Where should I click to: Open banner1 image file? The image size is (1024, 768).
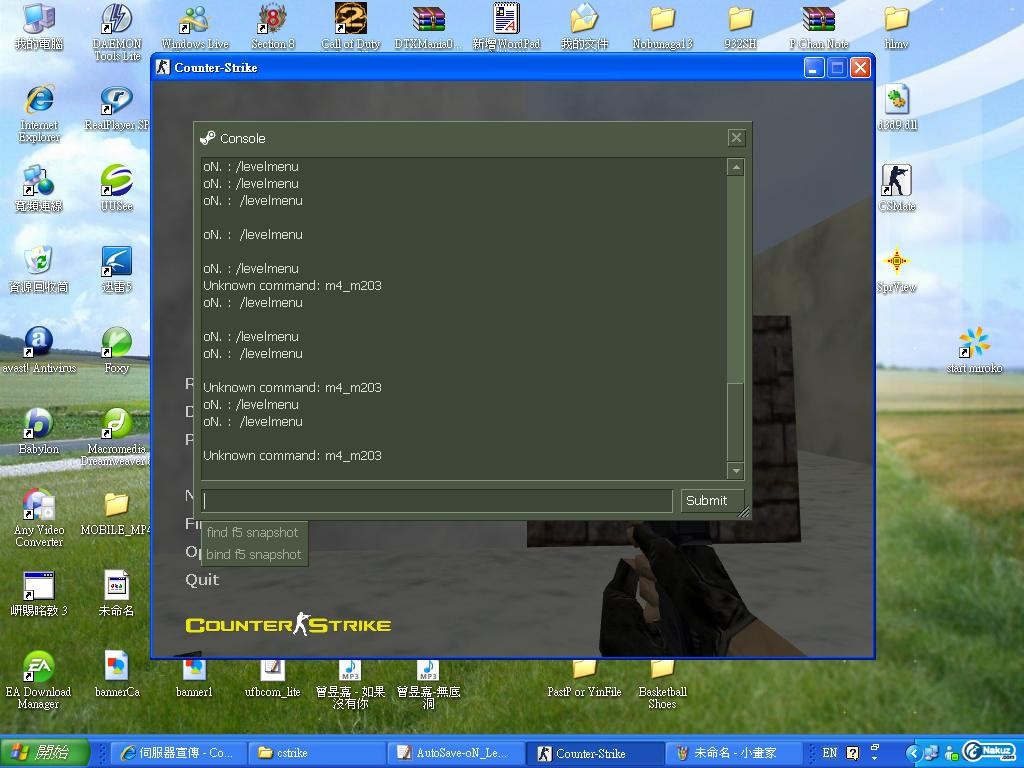click(x=194, y=678)
